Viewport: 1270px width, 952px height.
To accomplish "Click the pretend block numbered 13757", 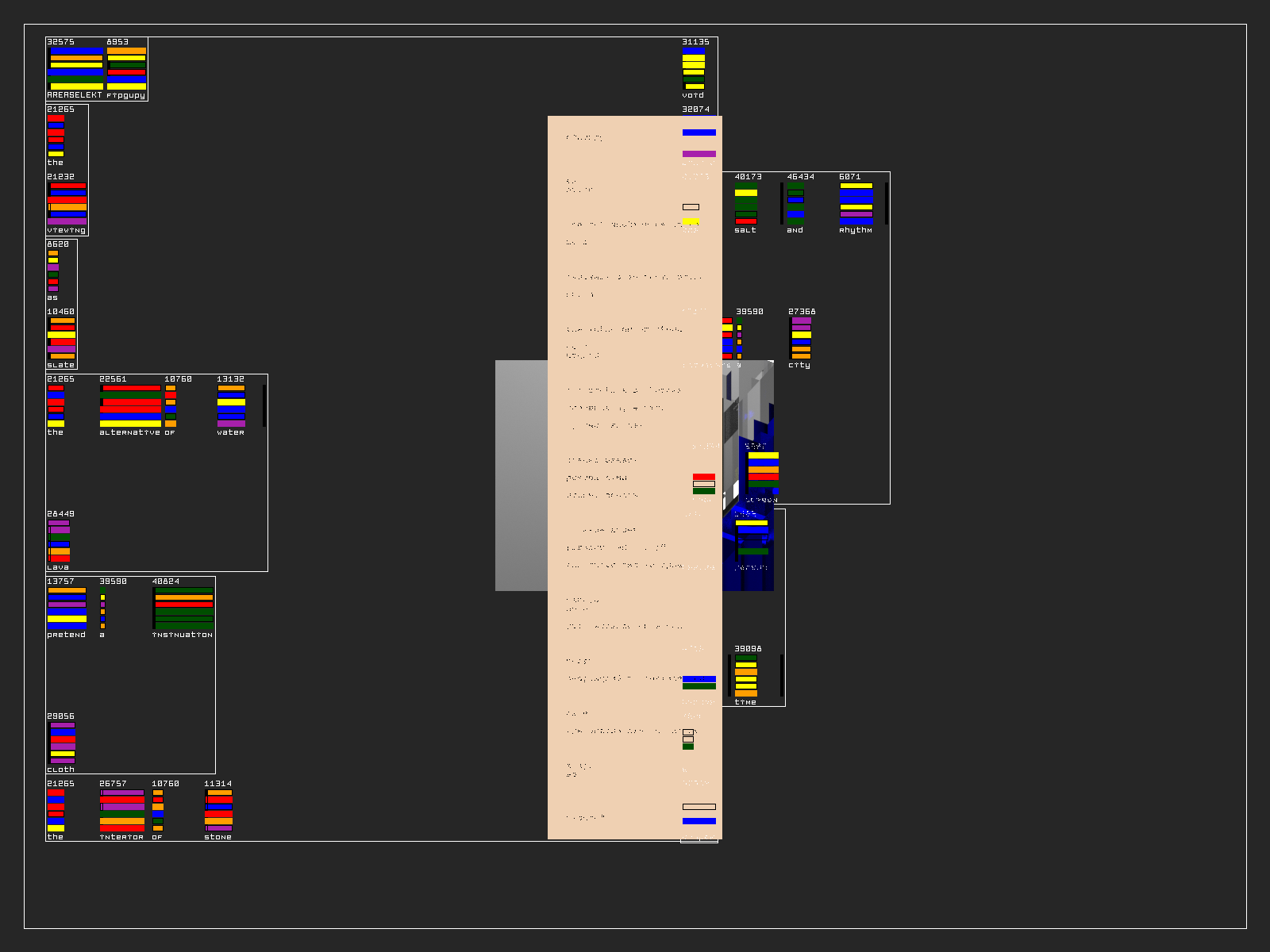I will click(67, 608).
